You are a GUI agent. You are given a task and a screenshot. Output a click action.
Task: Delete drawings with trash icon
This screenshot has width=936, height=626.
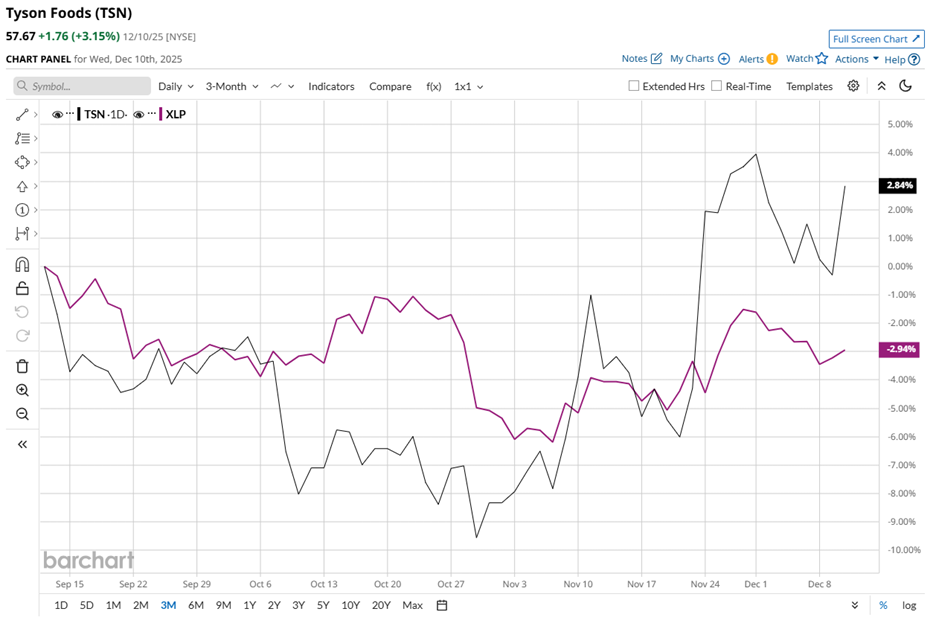pos(22,366)
